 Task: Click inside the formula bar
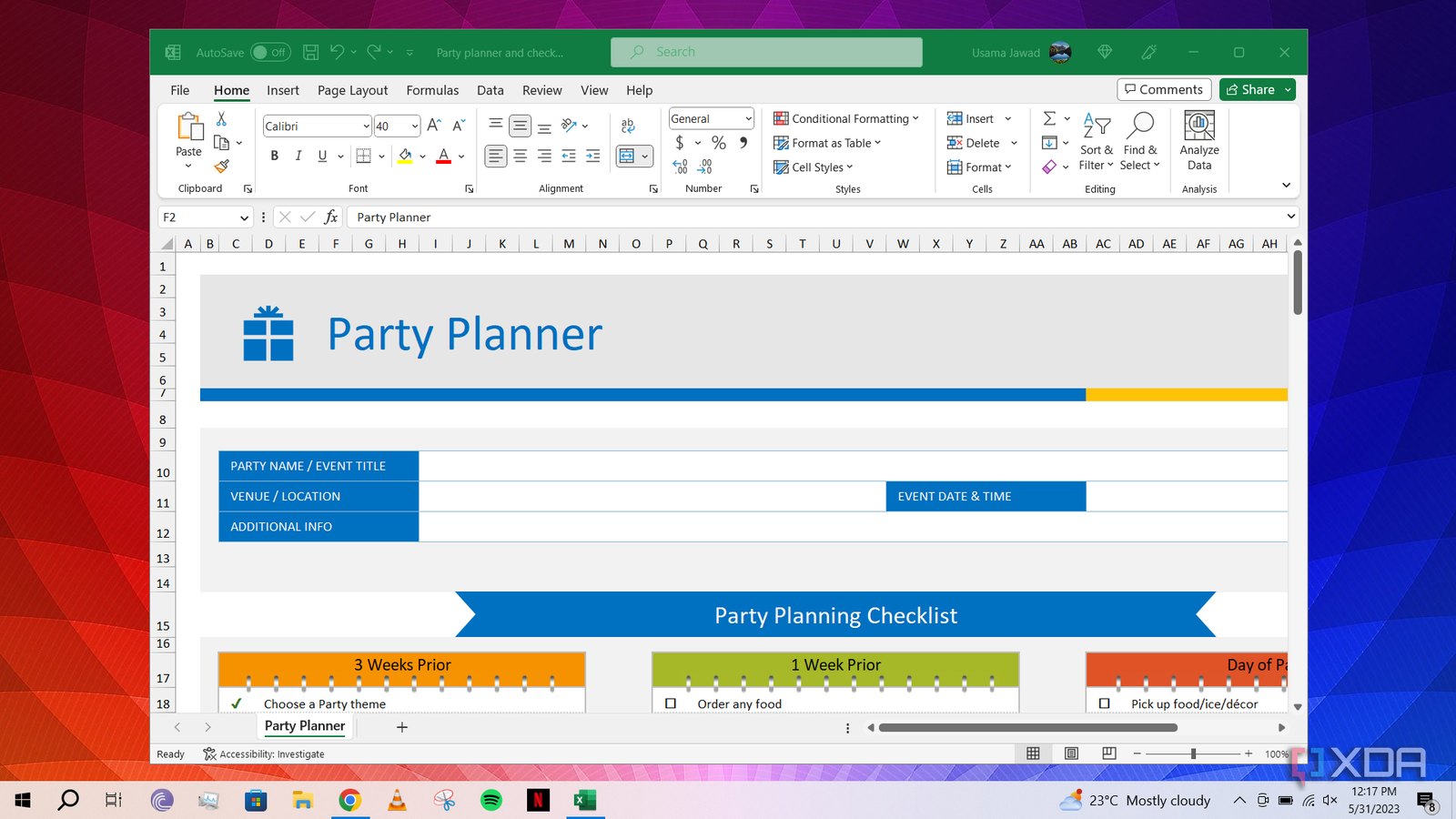point(637,217)
